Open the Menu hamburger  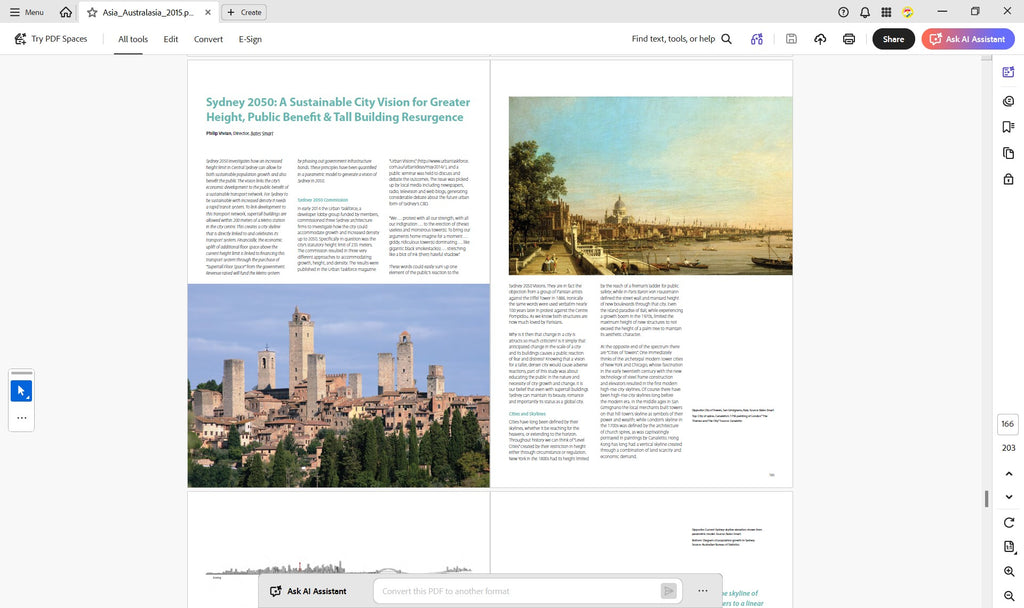[26, 12]
